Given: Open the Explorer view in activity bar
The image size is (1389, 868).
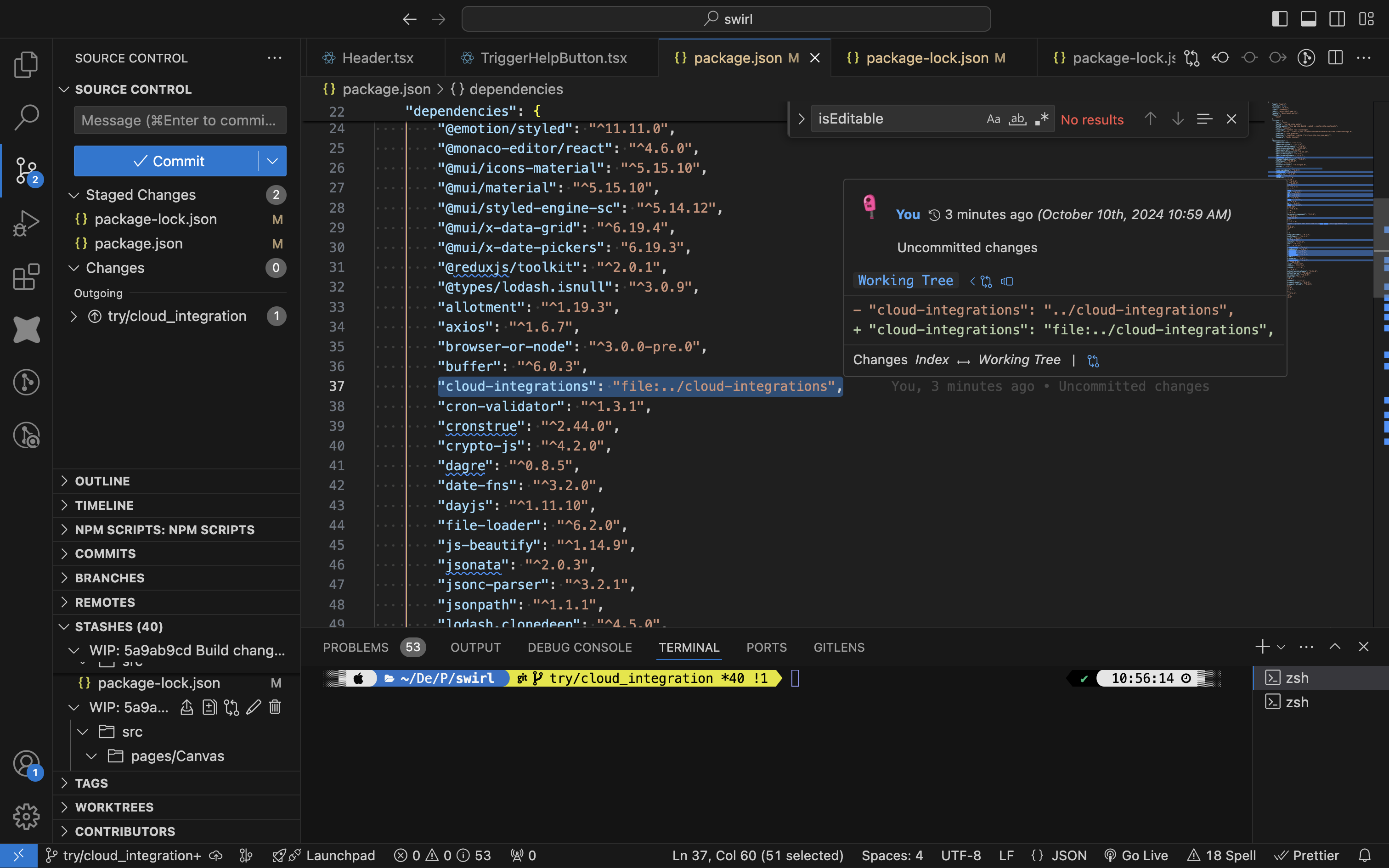Looking at the screenshot, I should [x=26, y=64].
